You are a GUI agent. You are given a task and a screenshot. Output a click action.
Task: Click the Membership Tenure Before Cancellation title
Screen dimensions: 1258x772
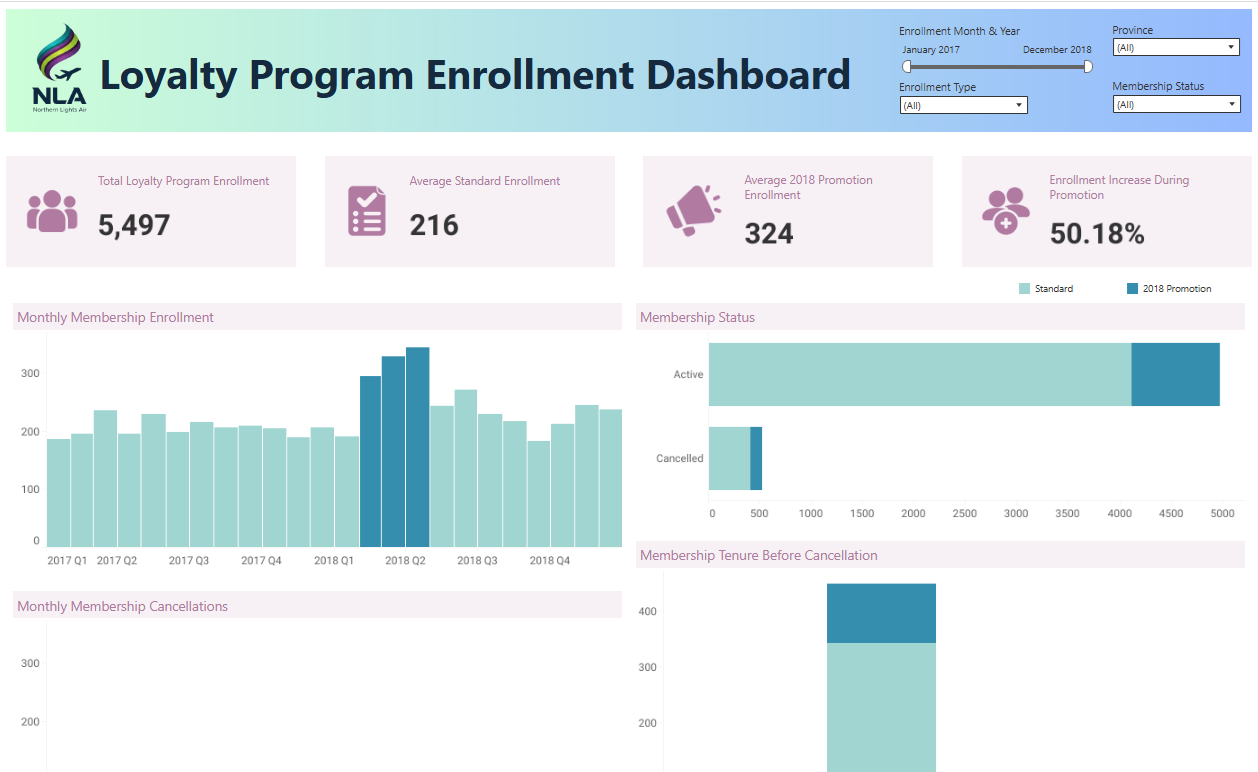(758, 555)
